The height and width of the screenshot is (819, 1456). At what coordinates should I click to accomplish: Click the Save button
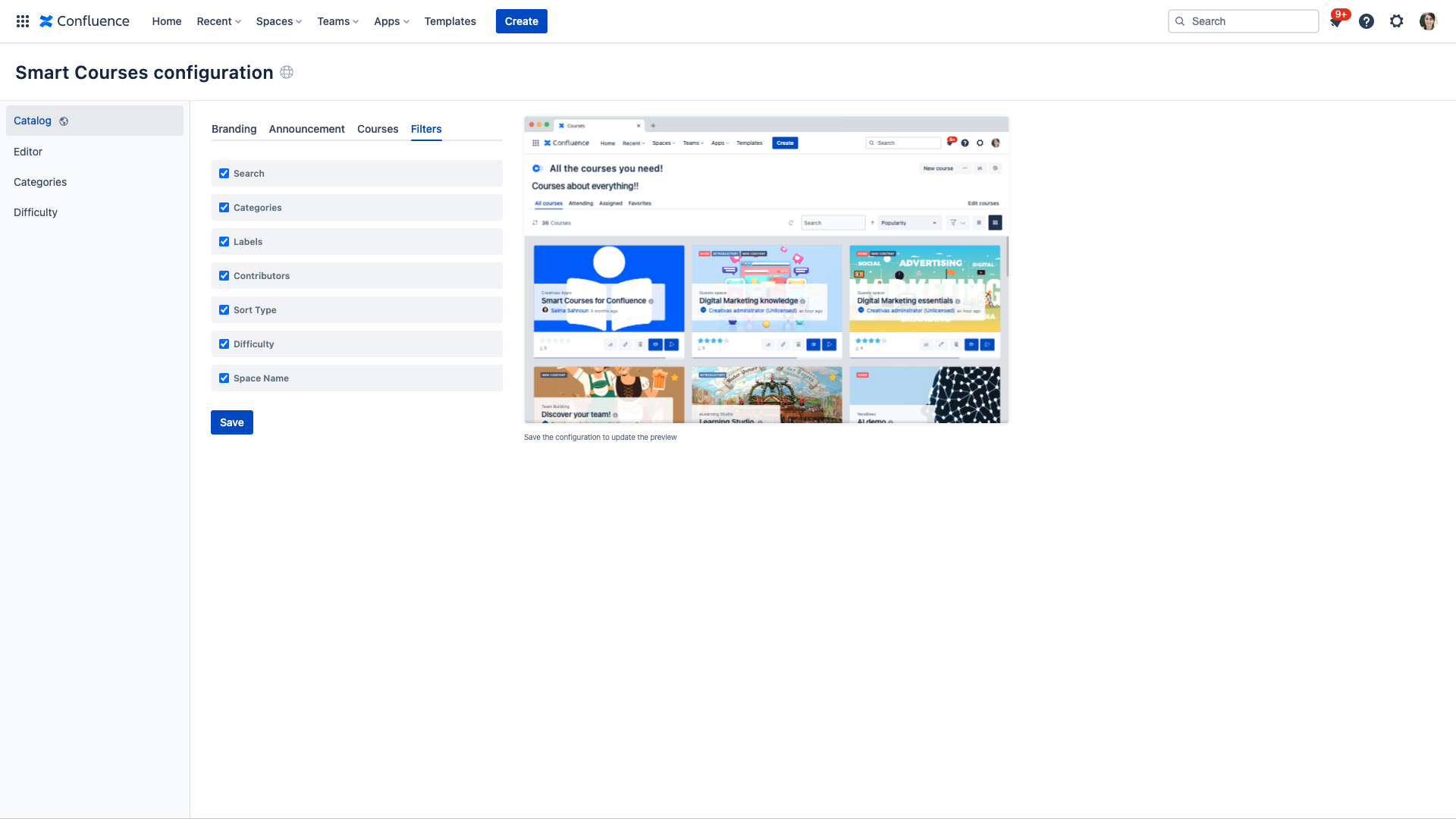(x=232, y=422)
